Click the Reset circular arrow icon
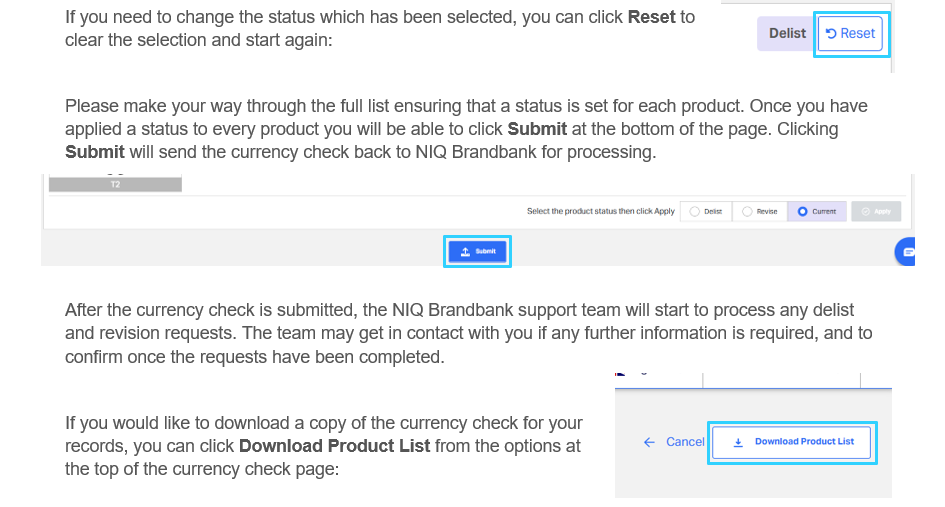Screen dimensions: 945x507 tap(830, 34)
